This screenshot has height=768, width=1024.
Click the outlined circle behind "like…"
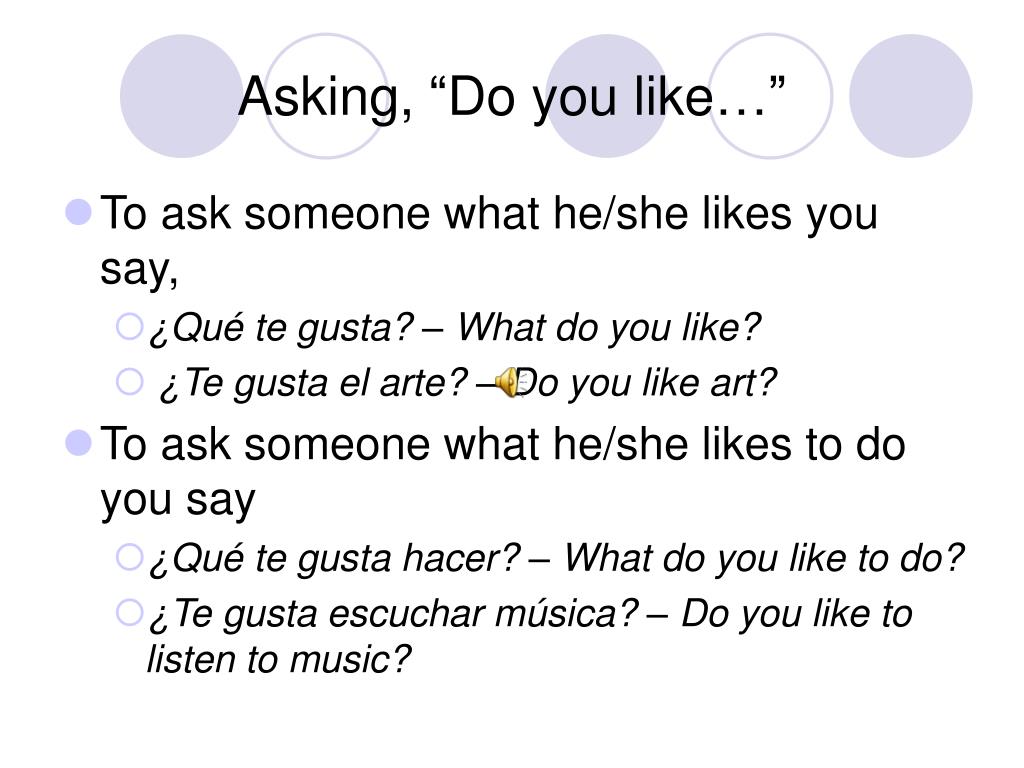[771, 96]
